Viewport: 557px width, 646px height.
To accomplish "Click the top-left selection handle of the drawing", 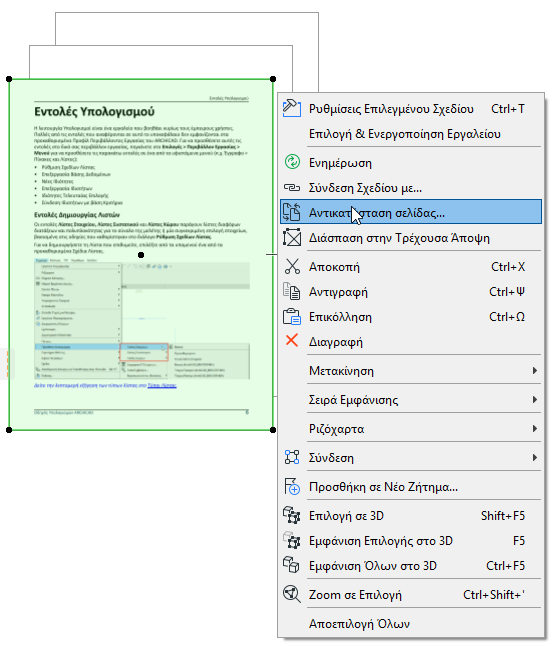I will [x=9, y=79].
